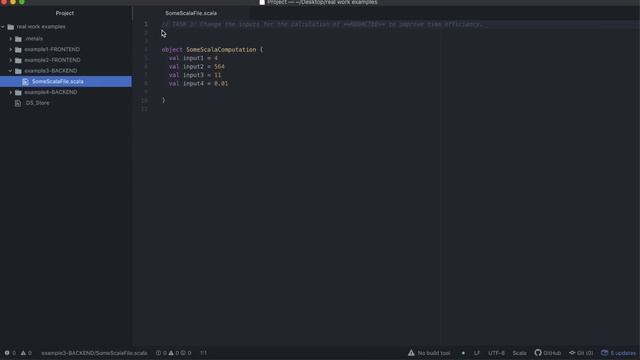Click the document icon in title bar

262,2
